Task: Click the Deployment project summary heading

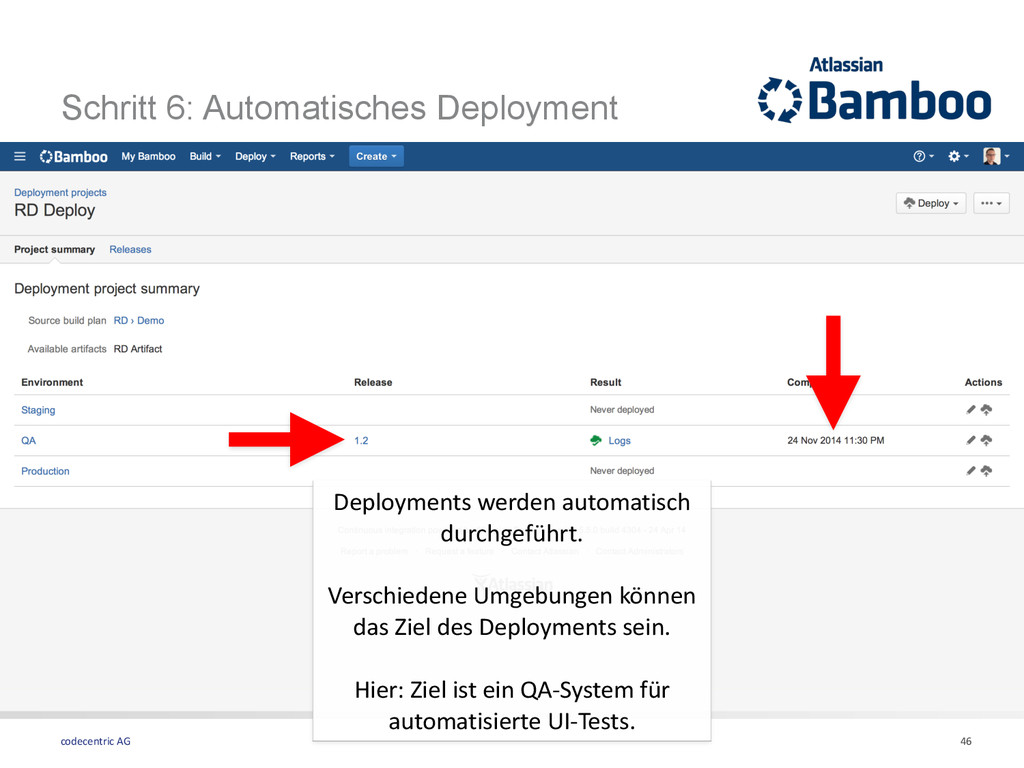Action: click(x=107, y=289)
